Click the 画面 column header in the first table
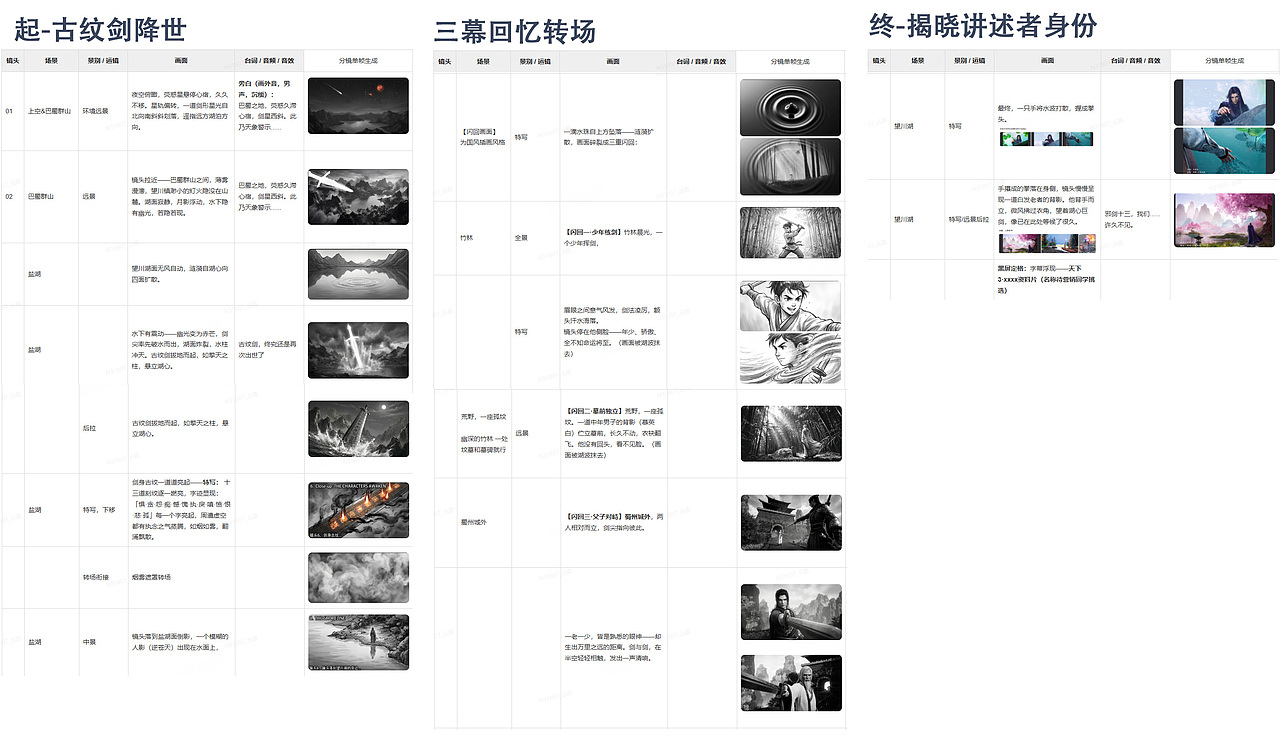 point(180,61)
